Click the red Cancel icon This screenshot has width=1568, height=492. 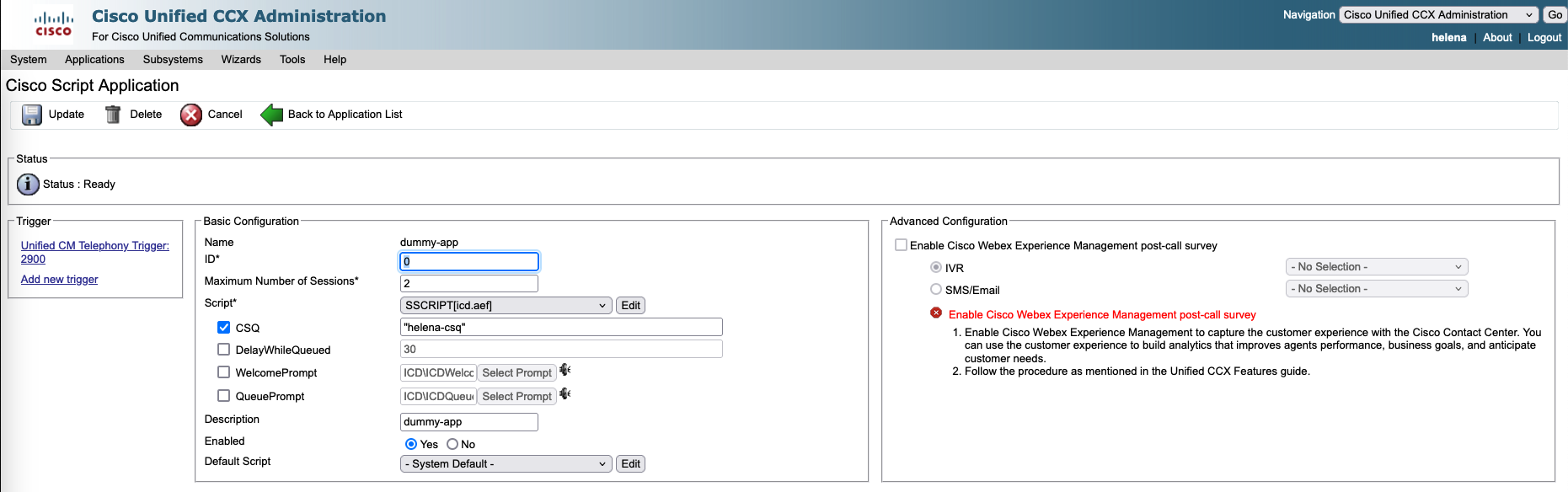191,115
